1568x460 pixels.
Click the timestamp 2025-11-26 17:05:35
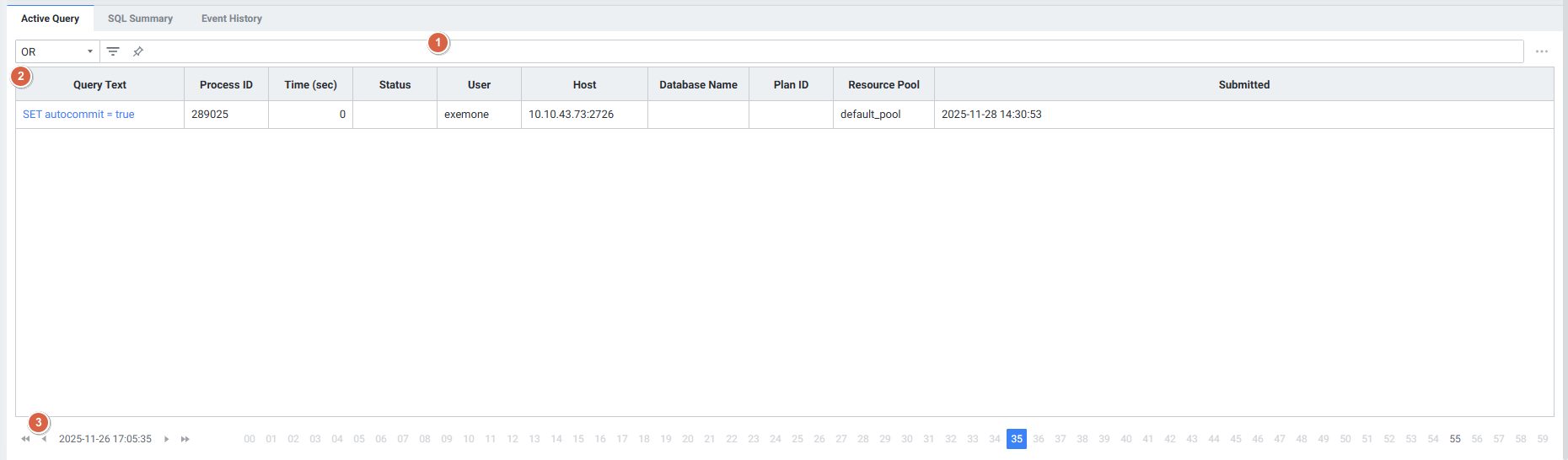click(x=105, y=439)
